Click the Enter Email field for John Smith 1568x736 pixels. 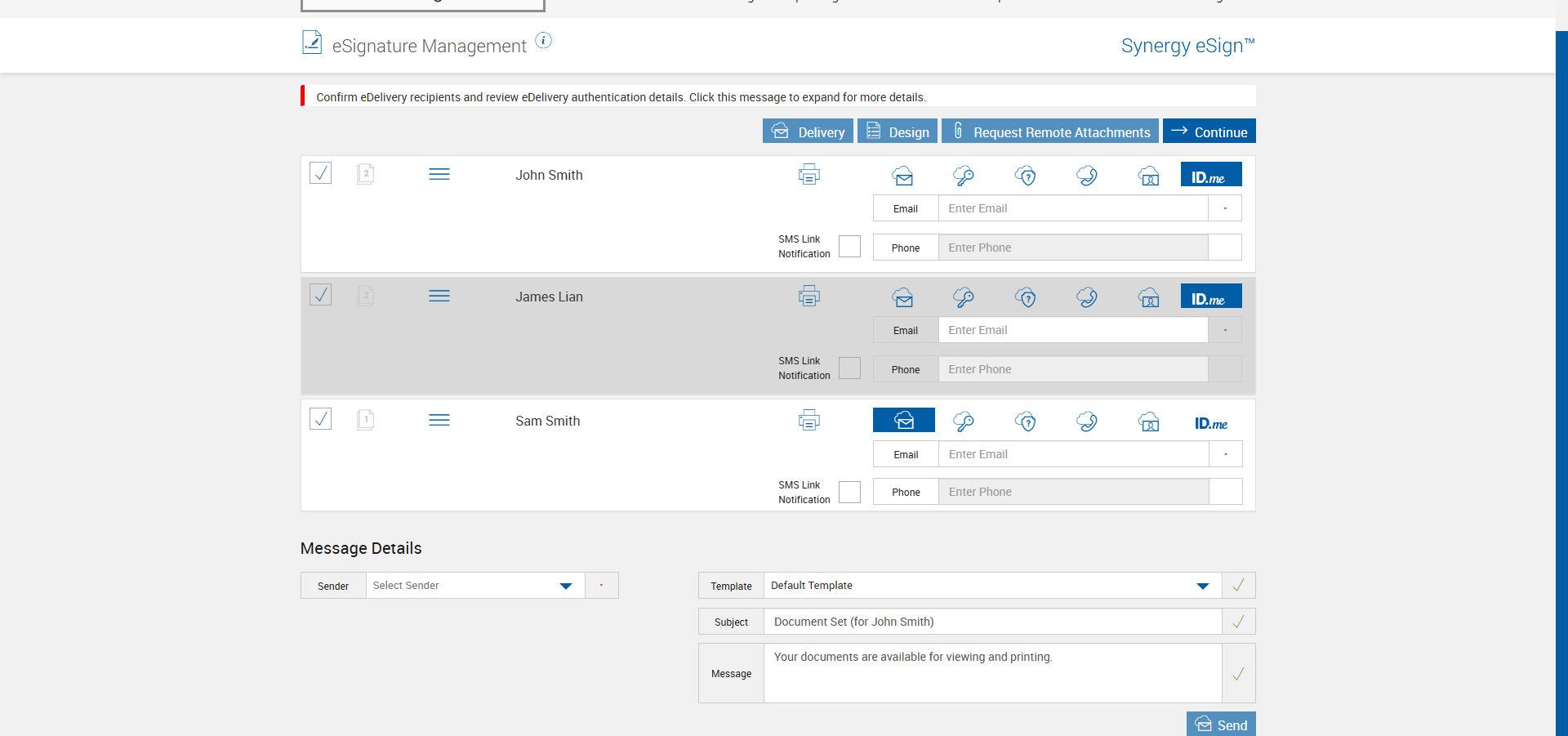pyautogui.click(x=1072, y=208)
